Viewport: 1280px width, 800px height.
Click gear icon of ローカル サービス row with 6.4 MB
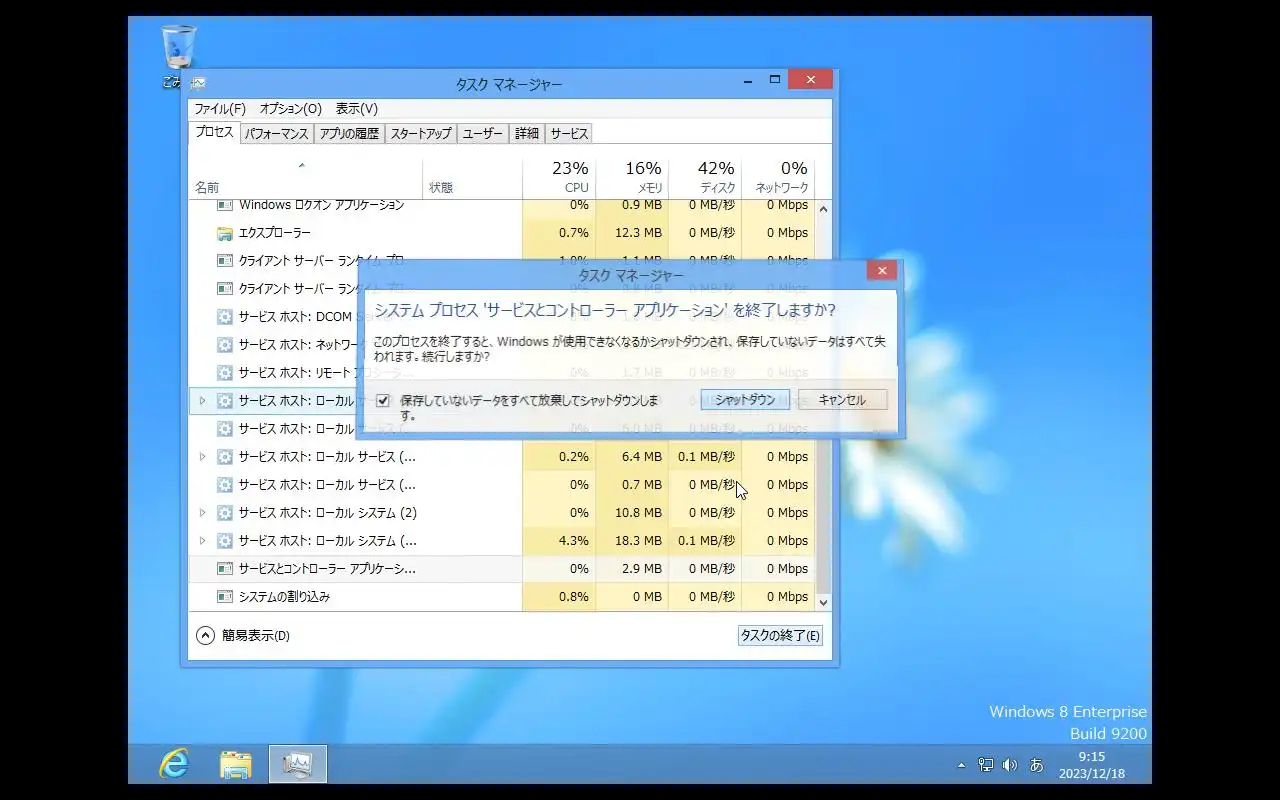click(x=225, y=457)
